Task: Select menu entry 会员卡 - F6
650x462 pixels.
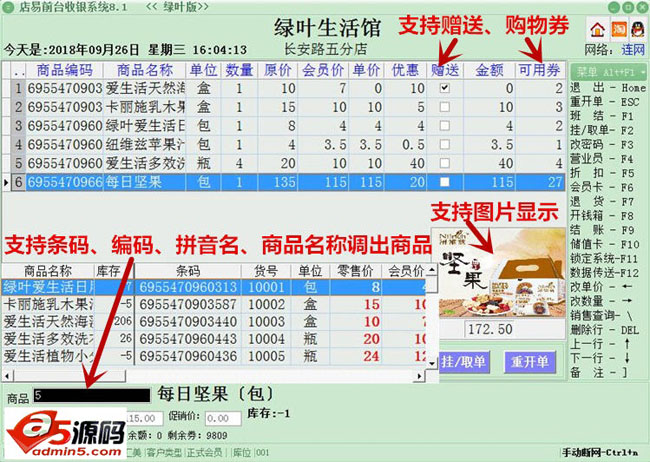Action: click(601, 187)
